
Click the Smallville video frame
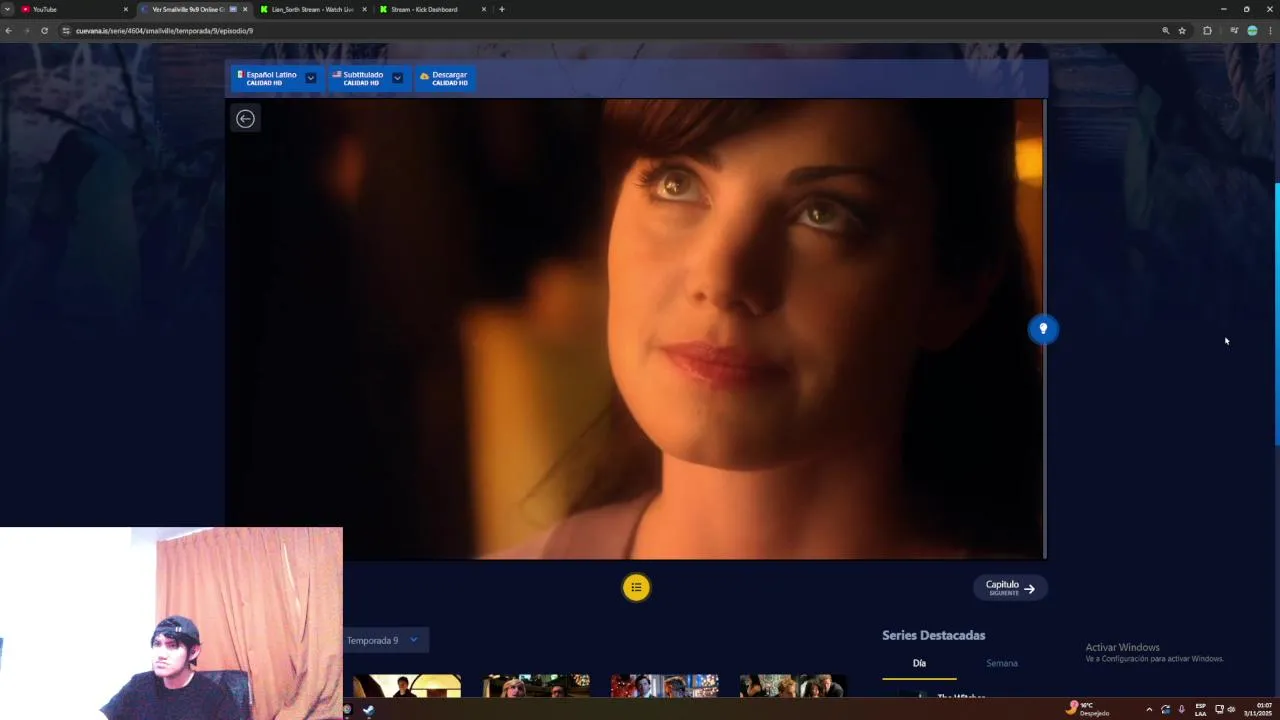tap(635, 329)
